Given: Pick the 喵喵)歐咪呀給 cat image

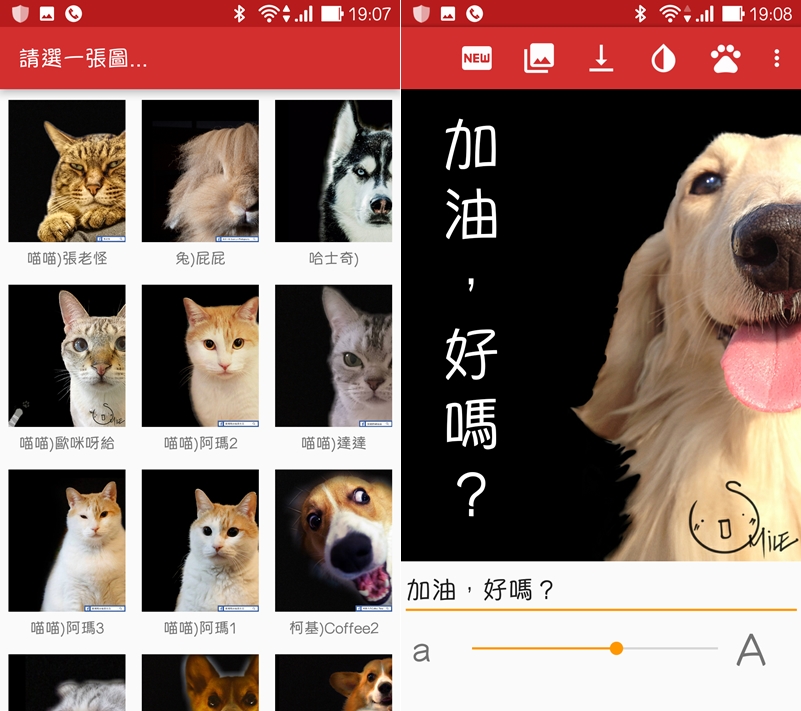Looking at the screenshot, I should [x=67, y=356].
